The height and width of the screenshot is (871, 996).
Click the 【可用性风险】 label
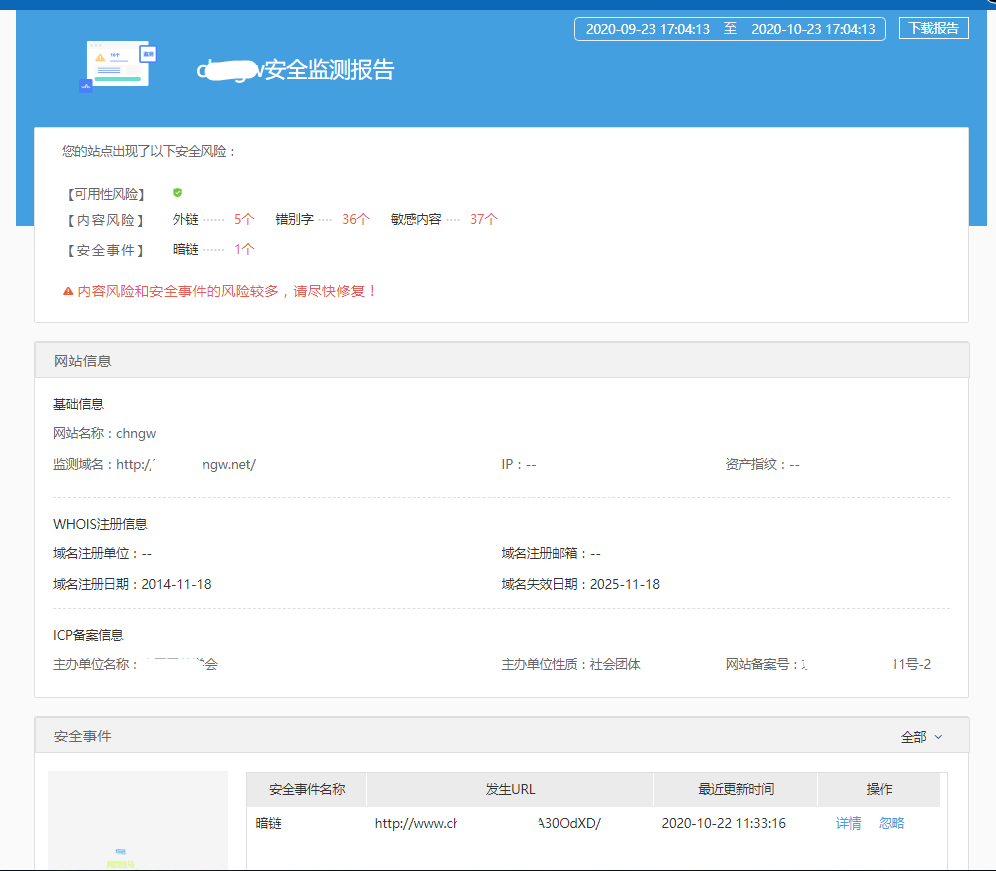click(106, 194)
